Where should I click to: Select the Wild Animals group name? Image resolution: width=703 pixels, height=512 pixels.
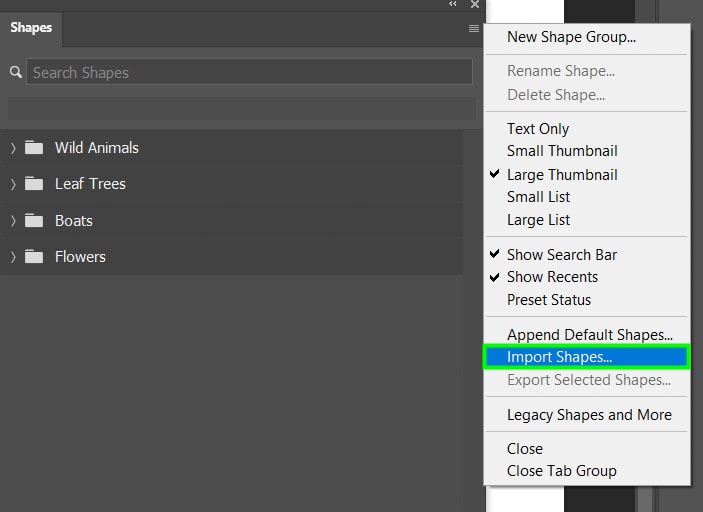click(x=97, y=148)
